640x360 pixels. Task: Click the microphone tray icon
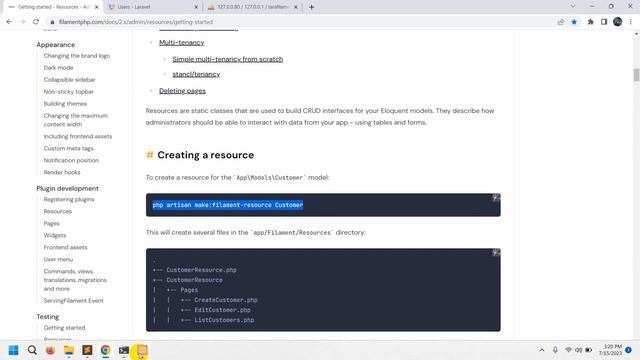pyautogui.click(x=555, y=350)
